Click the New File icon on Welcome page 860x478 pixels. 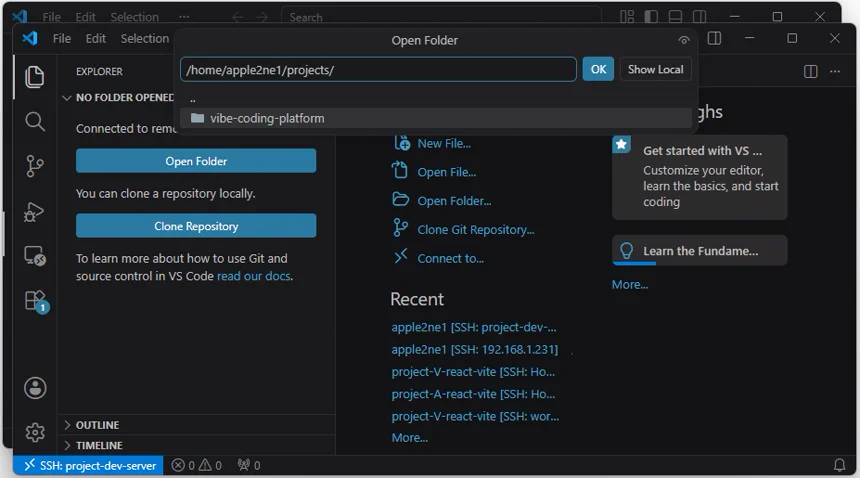(401, 143)
